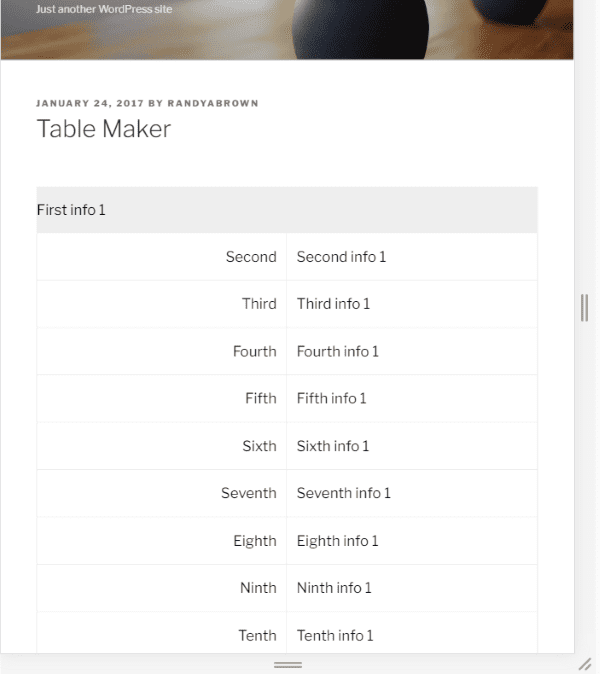Click the 'Eighth' label cell
Screen dimensions: 600x674
pos(255,541)
